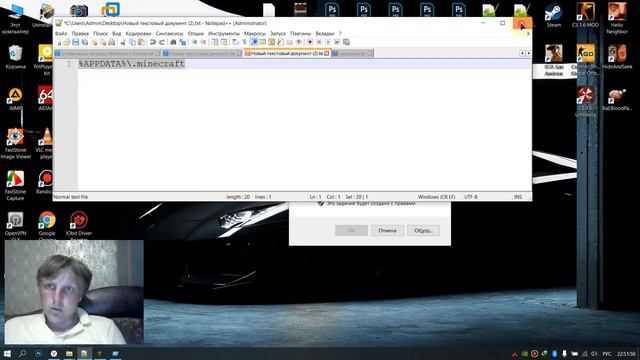
Task: Click the Open file toolbar icon
Action: (x=67, y=42)
